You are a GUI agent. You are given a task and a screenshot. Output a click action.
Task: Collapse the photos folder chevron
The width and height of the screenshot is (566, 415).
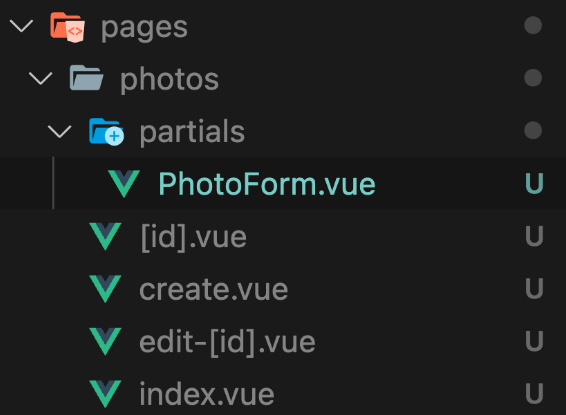[x=40, y=78]
